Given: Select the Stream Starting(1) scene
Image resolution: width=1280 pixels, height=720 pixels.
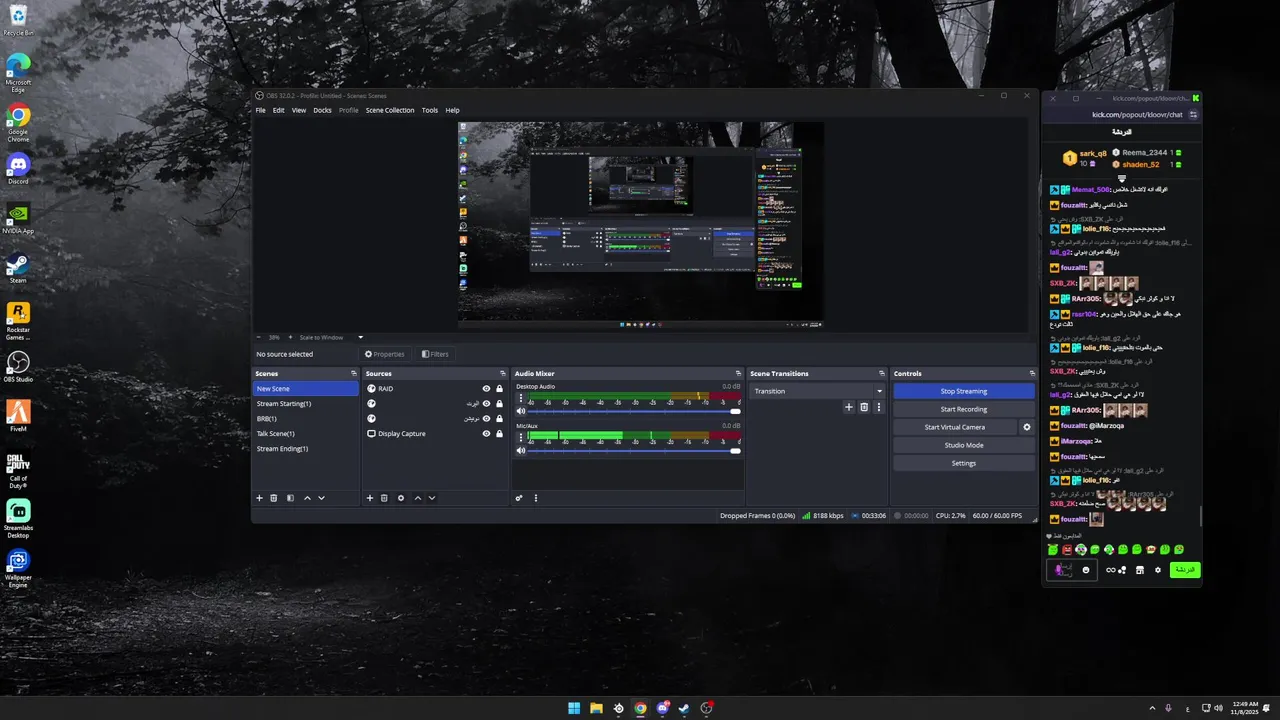Looking at the screenshot, I should pos(305,404).
